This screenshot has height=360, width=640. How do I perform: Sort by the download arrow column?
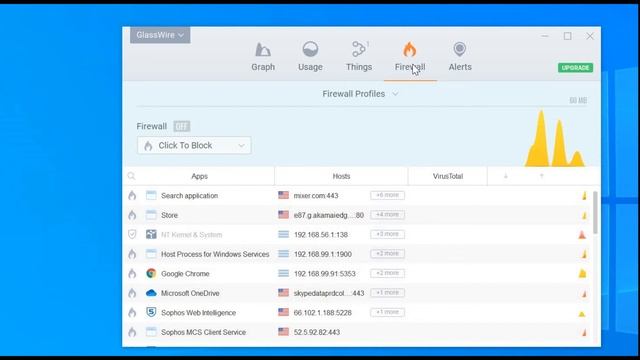pos(506,176)
